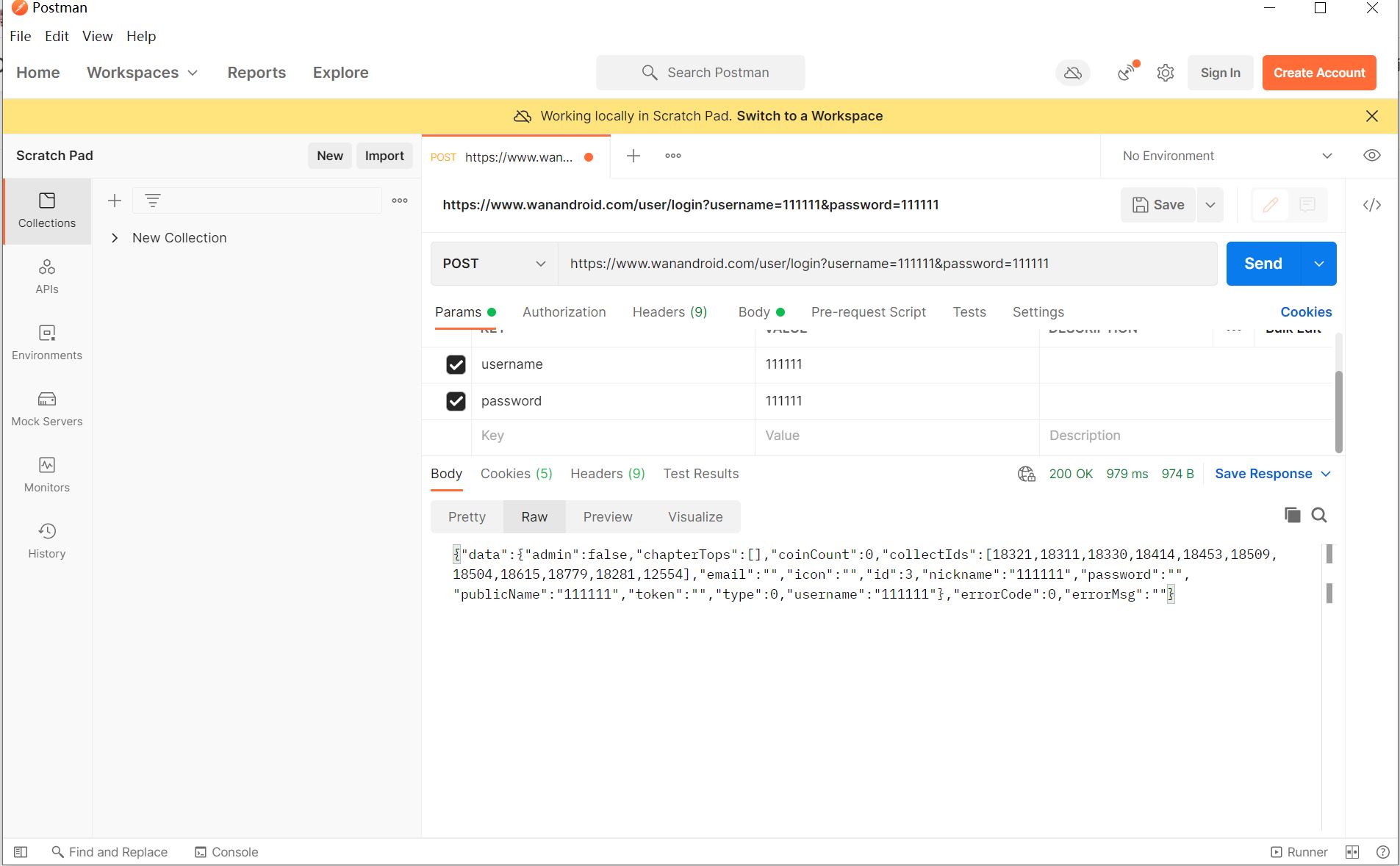Uncheck the password parameter
The image size is (1400, 866).
click(x=456, y=401)
